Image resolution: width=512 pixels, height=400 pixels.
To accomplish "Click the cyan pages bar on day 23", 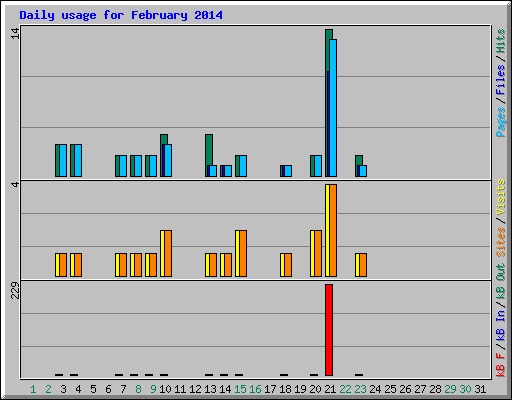I will click(363, 171).
